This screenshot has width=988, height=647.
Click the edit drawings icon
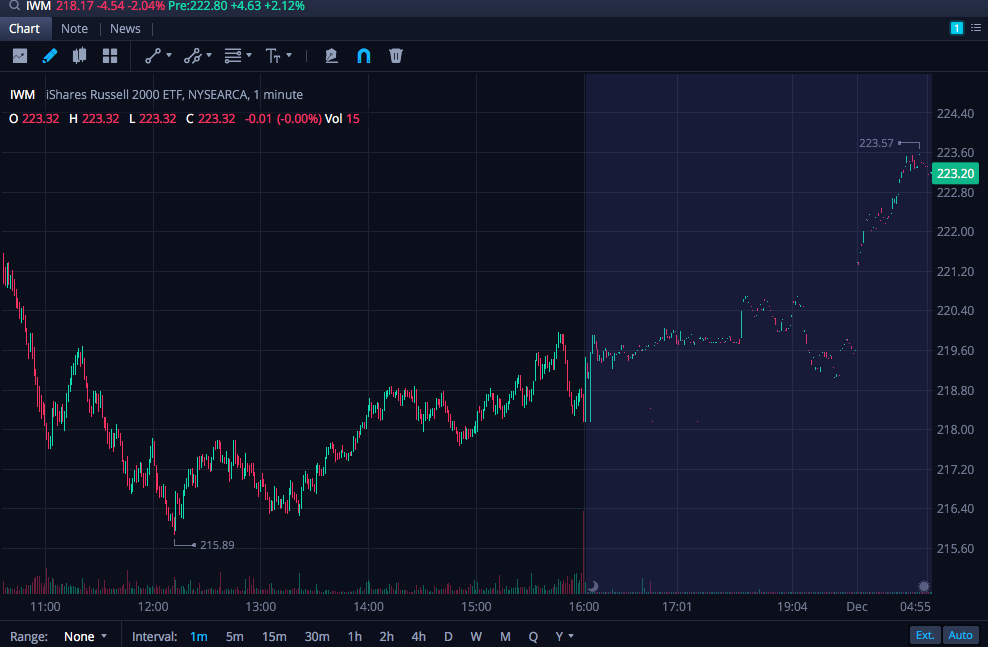pyautogui.click(x=331, y=56)
